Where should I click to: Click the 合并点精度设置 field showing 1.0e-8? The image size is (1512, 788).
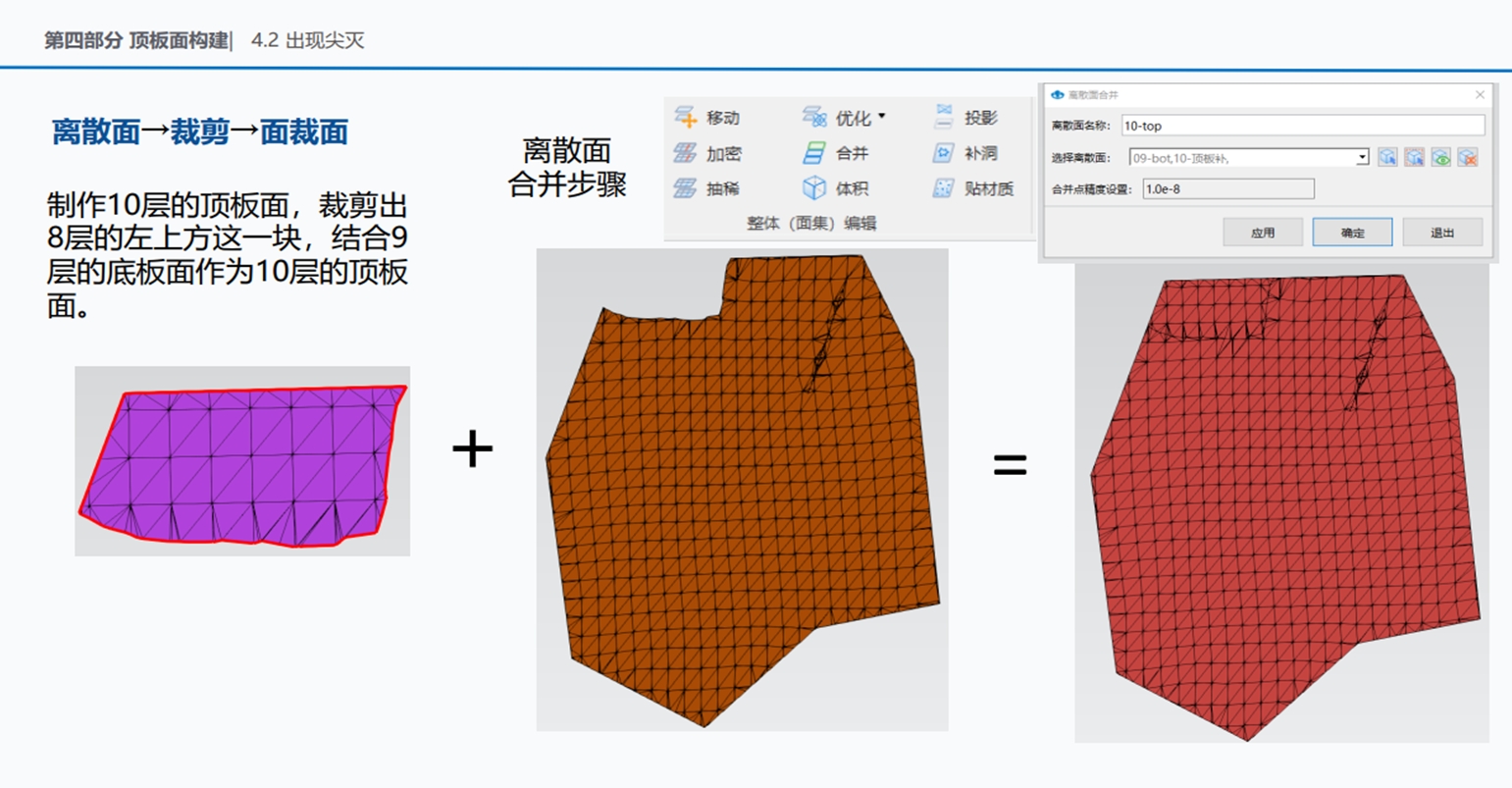(1227, 188)
